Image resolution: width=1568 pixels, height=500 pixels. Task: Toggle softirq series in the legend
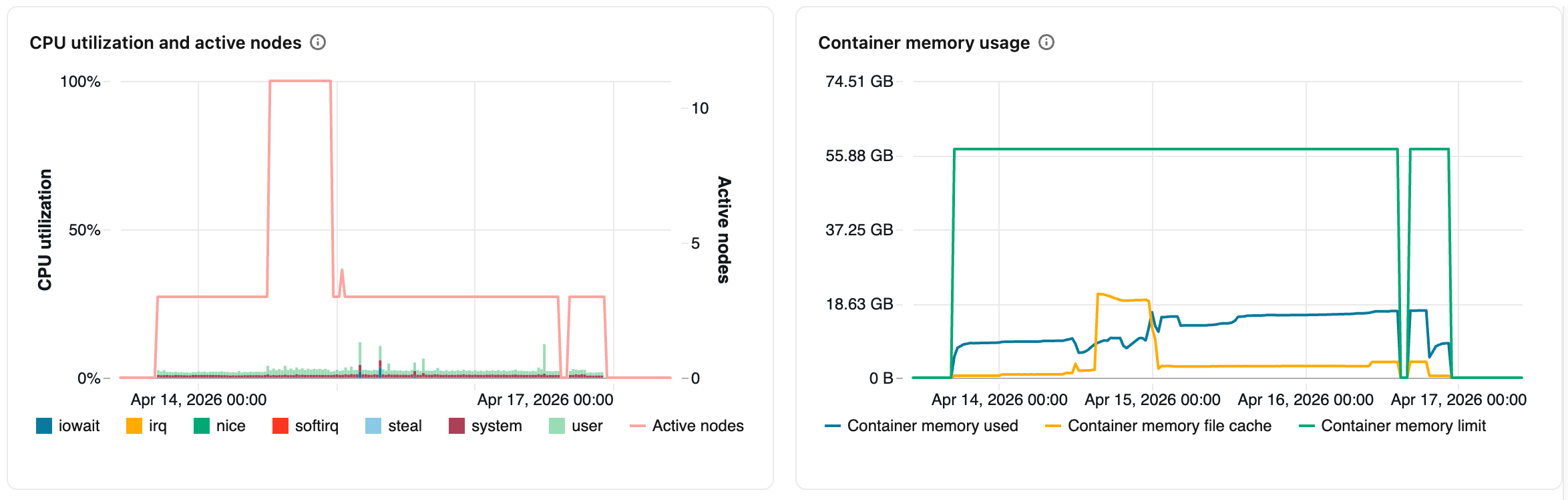(x=280, y=426)
